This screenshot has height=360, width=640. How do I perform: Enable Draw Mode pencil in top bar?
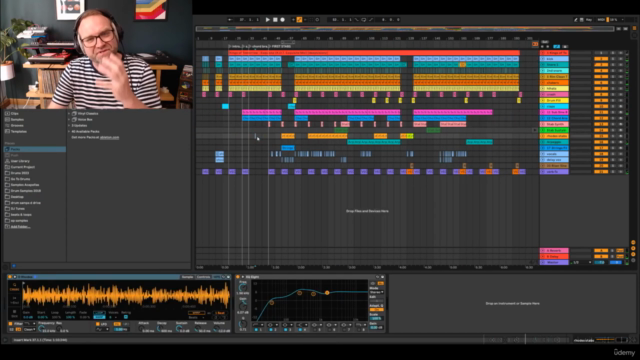tap(576, 20)
